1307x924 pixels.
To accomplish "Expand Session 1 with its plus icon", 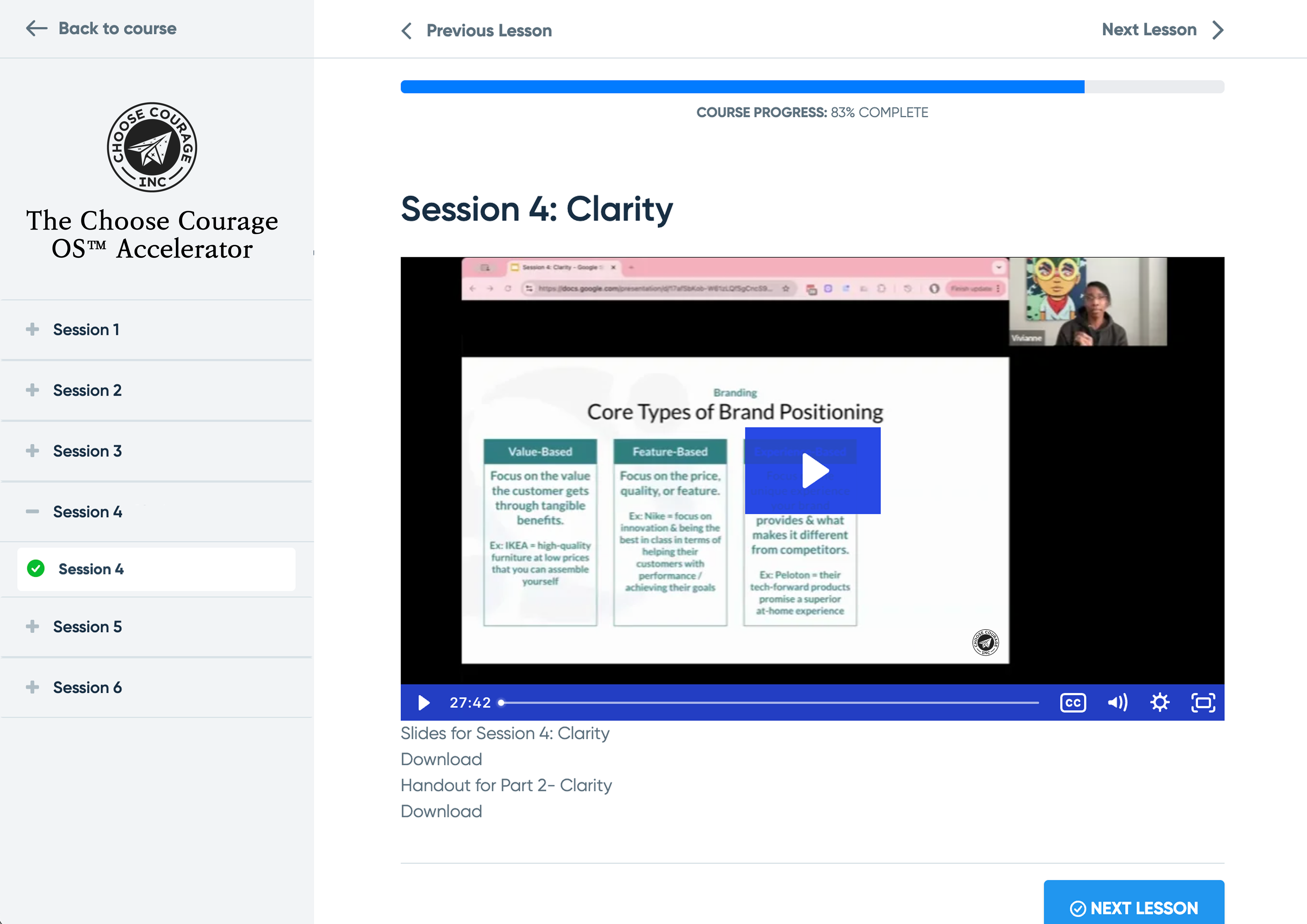I will coord(32,329).
